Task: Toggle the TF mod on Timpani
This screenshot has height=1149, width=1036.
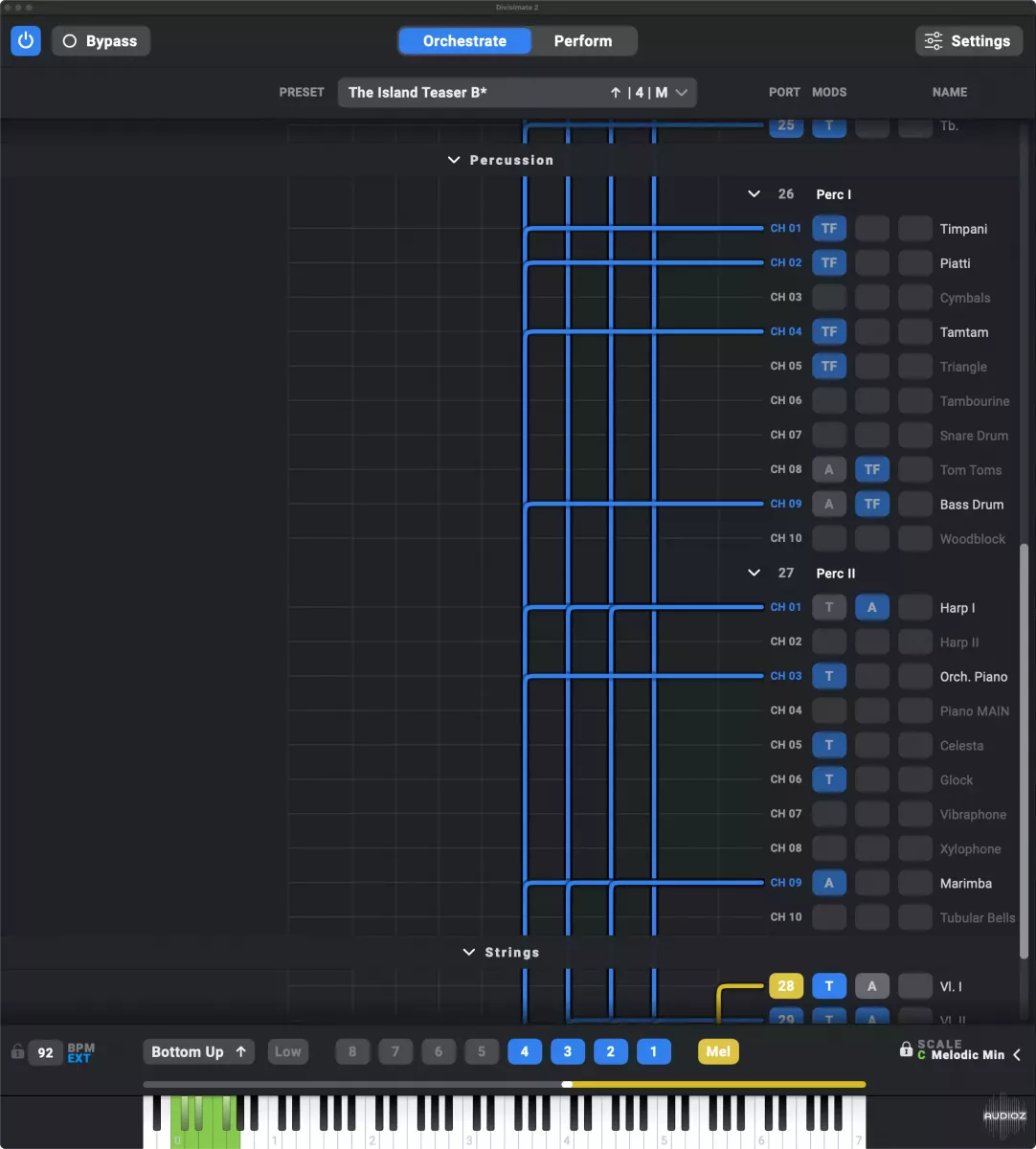Action: pyautogui.click(x=829, y=229)
